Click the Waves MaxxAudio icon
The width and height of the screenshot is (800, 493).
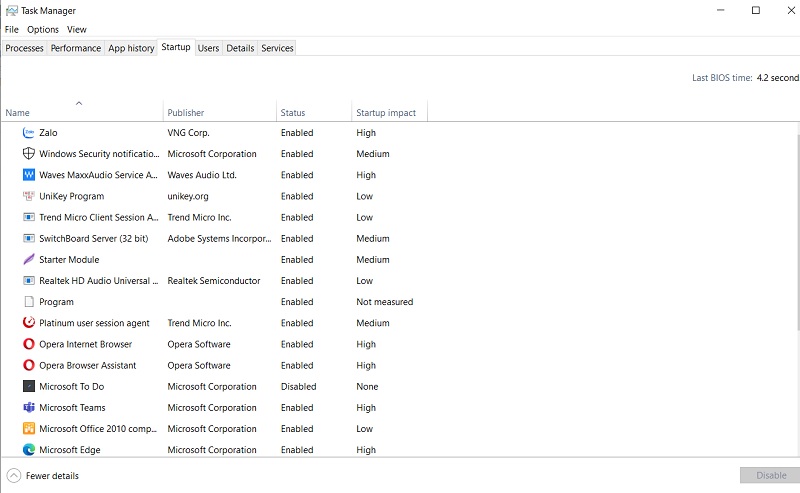click(x=29, y=175)
